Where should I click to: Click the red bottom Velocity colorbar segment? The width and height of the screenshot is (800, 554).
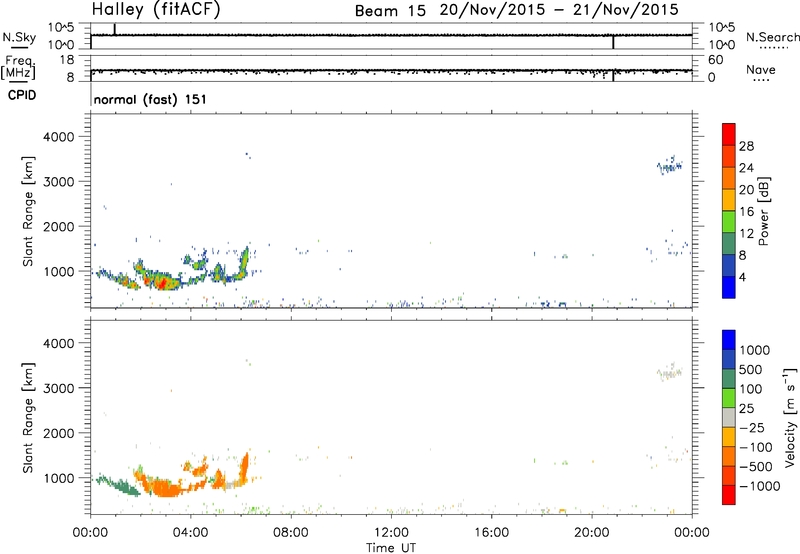coord(729,495)
